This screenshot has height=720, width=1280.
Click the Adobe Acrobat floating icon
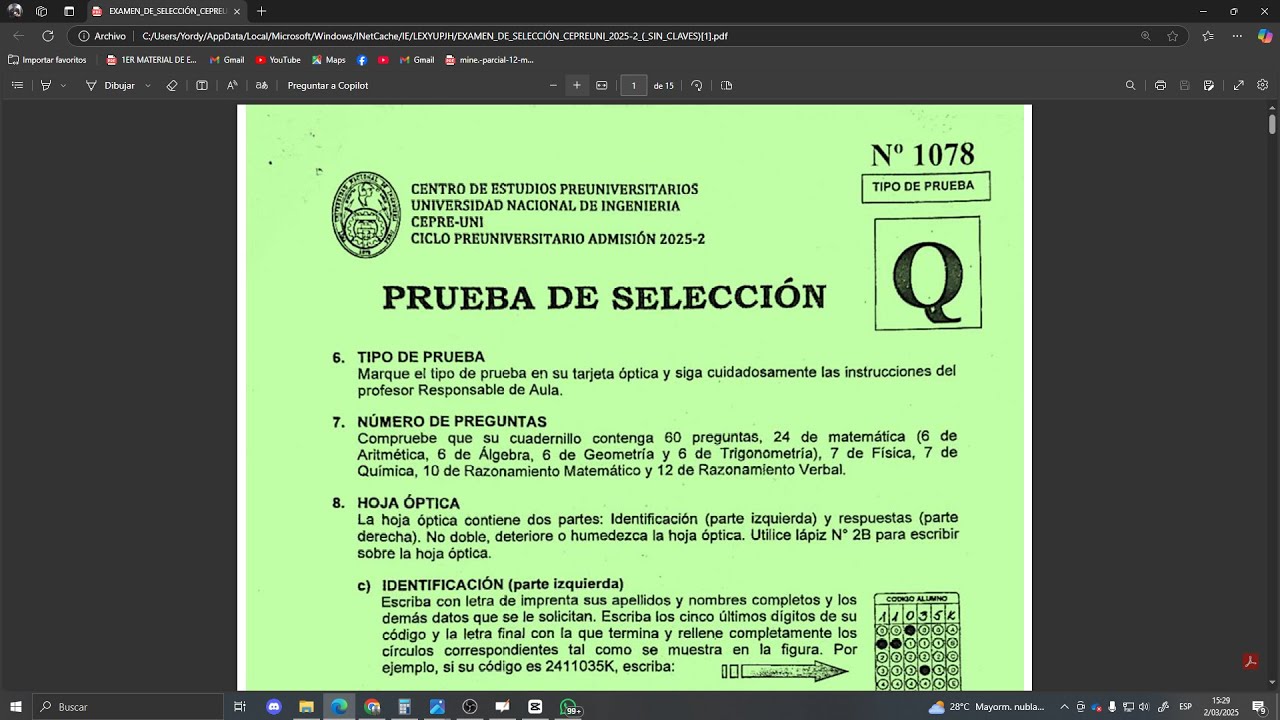coord(1250,662)
